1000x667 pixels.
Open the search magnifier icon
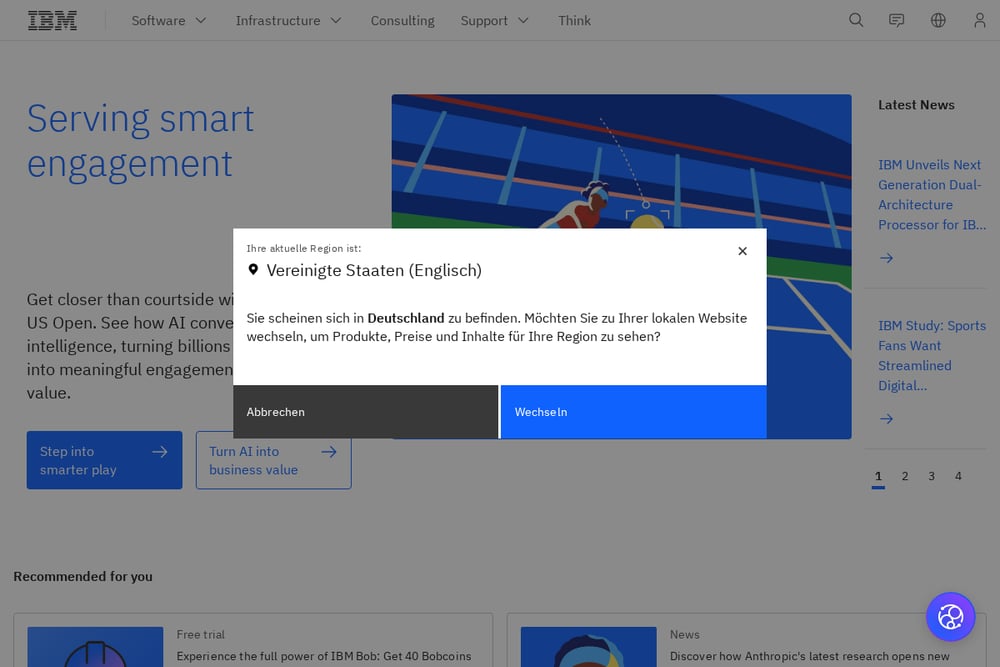click(856, 20)
